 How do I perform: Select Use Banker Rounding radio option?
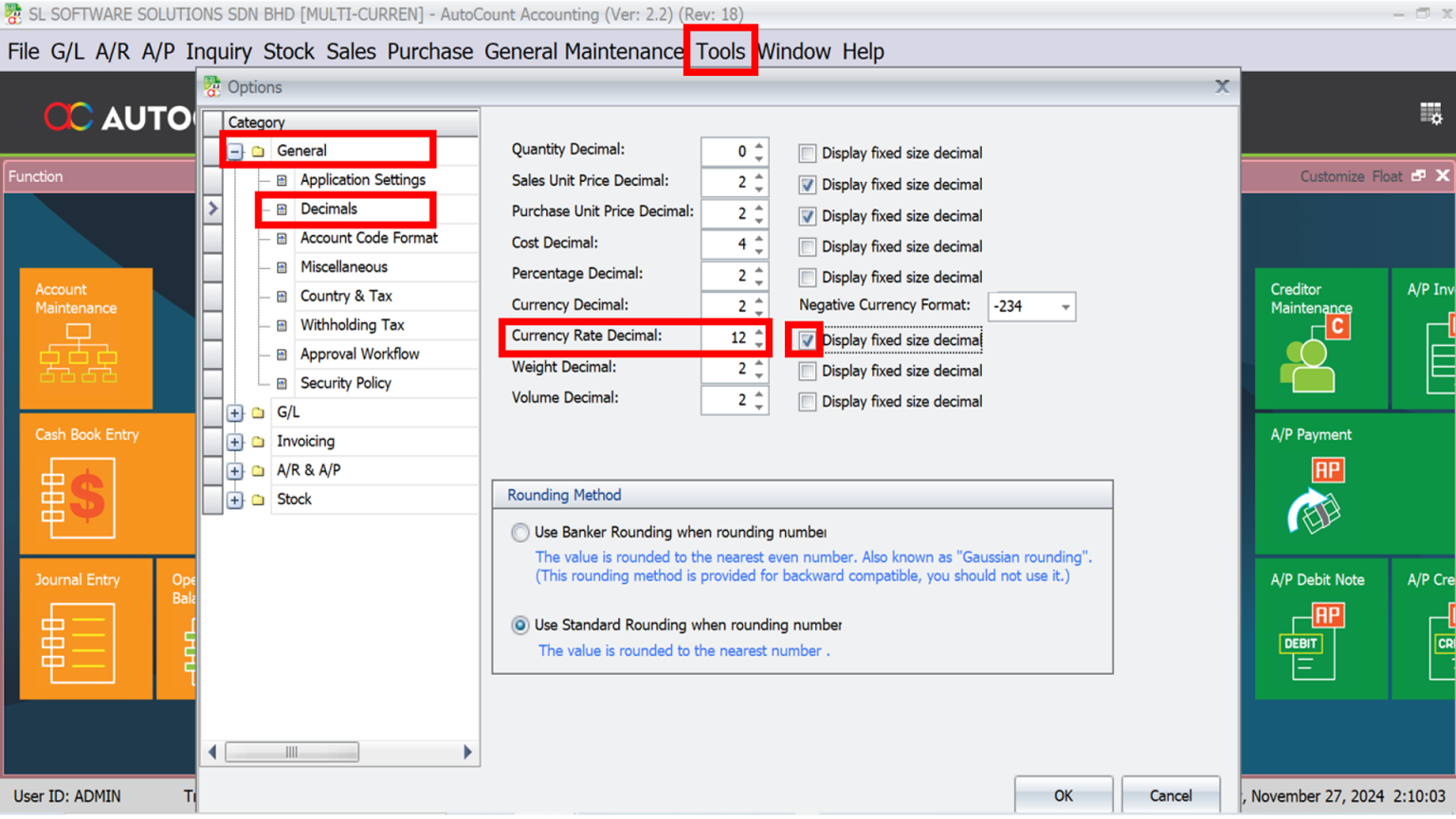520,533
